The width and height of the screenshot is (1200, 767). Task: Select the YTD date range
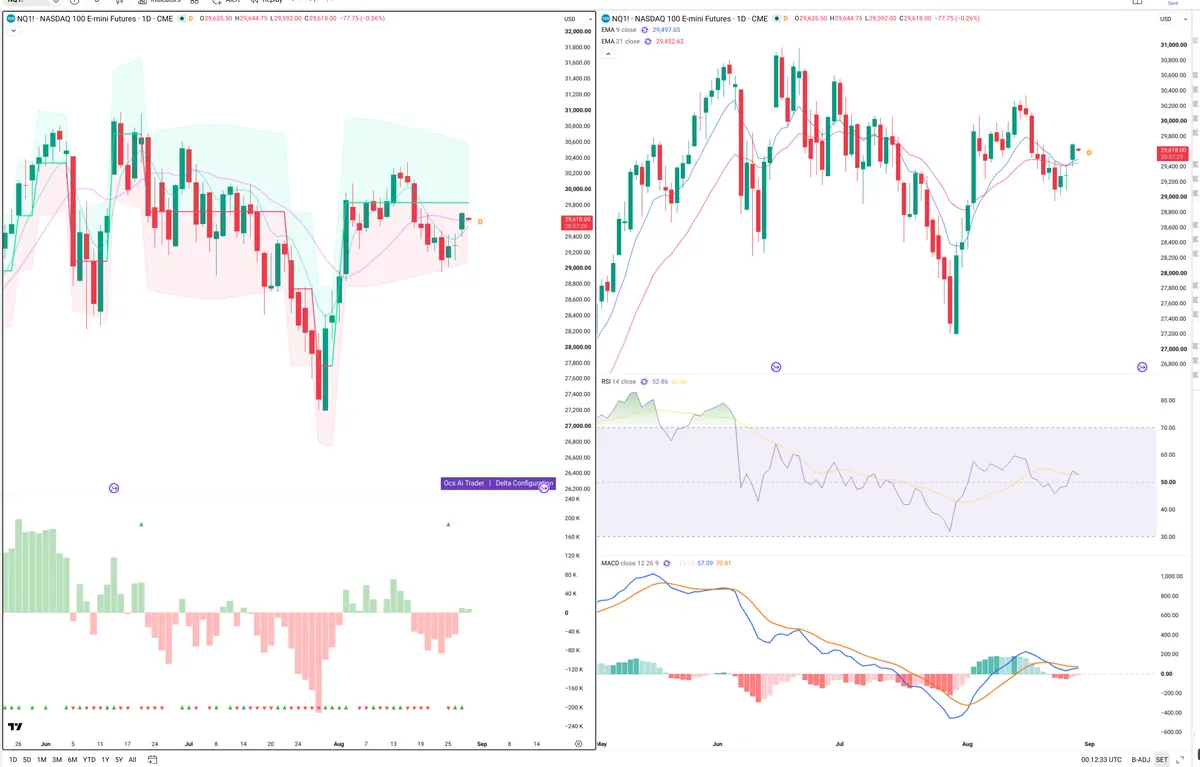pyautogui.click(x=89, y=759)
